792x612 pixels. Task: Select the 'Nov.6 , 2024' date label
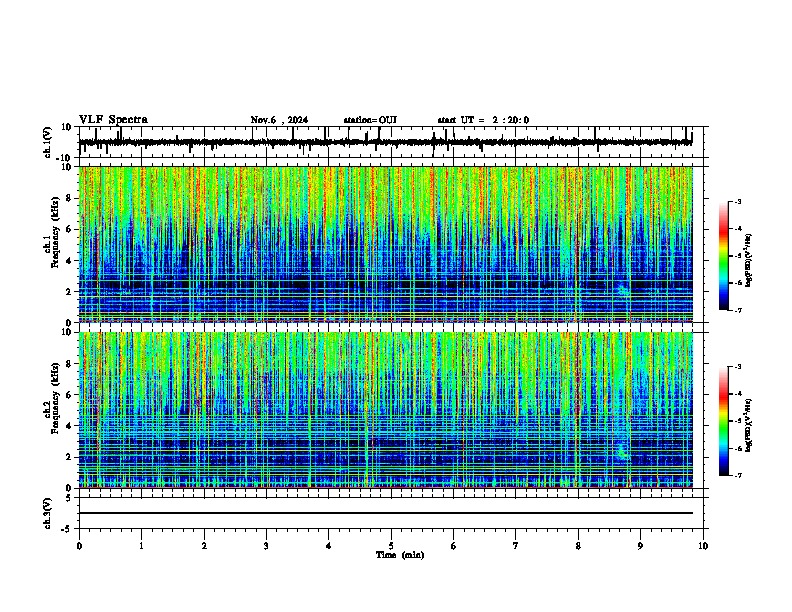[x=279, y=120]
